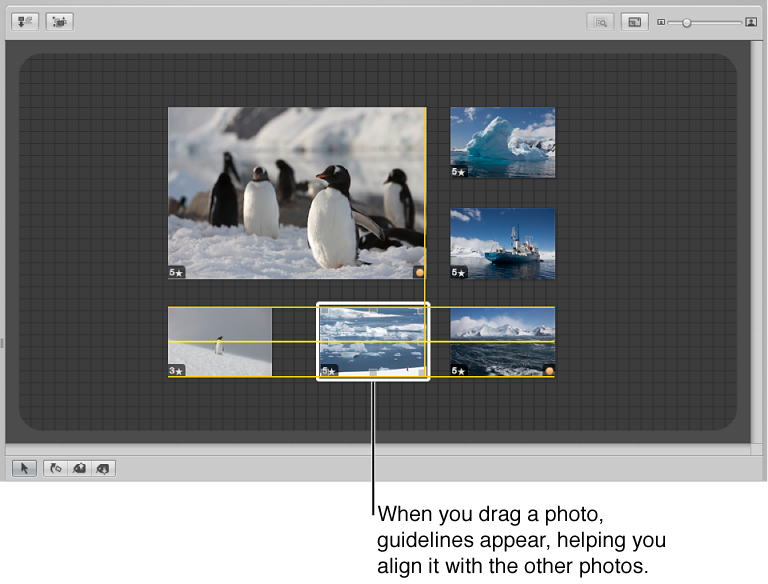Click the 5-star badge on ship photo
Image resolution: width=768 pixels, height=584 pixels.
[x=459, y=273]
